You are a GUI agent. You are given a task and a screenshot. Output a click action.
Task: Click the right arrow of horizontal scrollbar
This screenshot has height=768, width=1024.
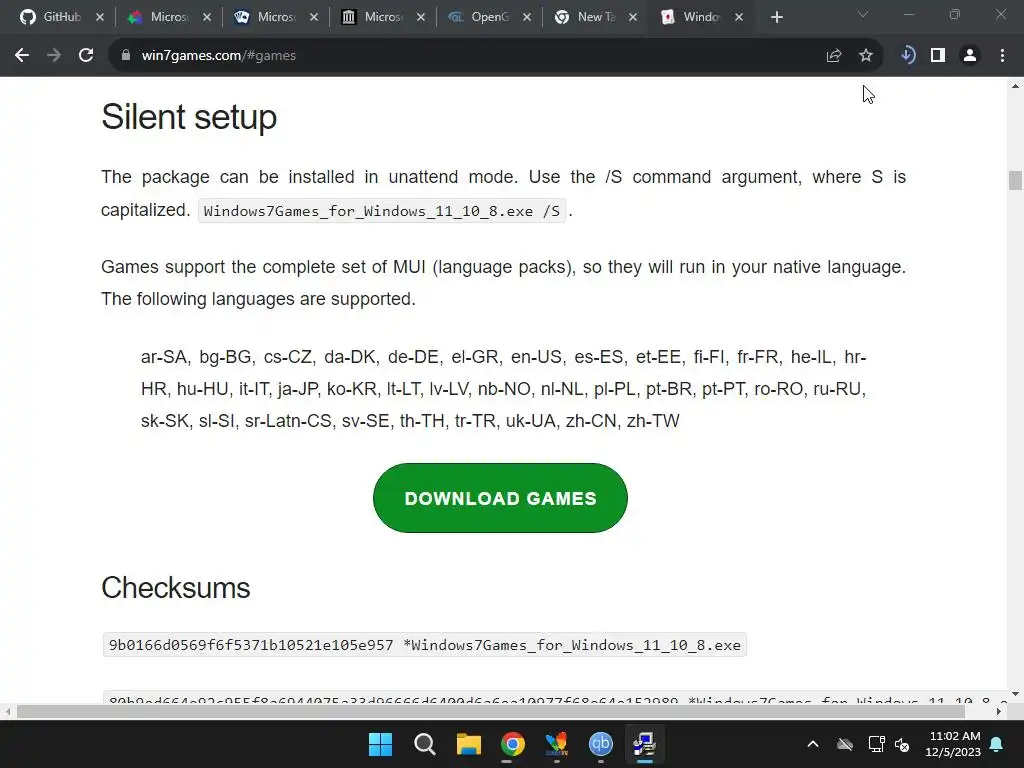999,712
